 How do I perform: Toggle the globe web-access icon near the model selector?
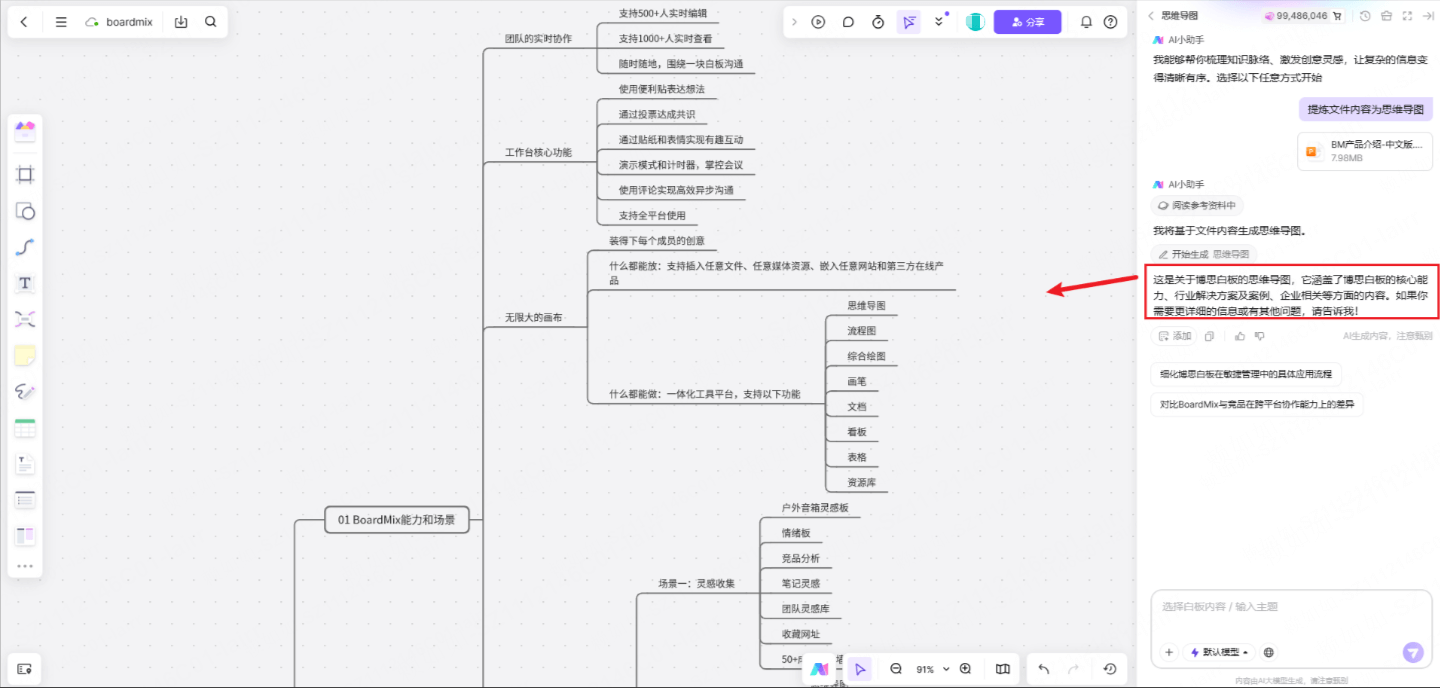point(1268,652)
